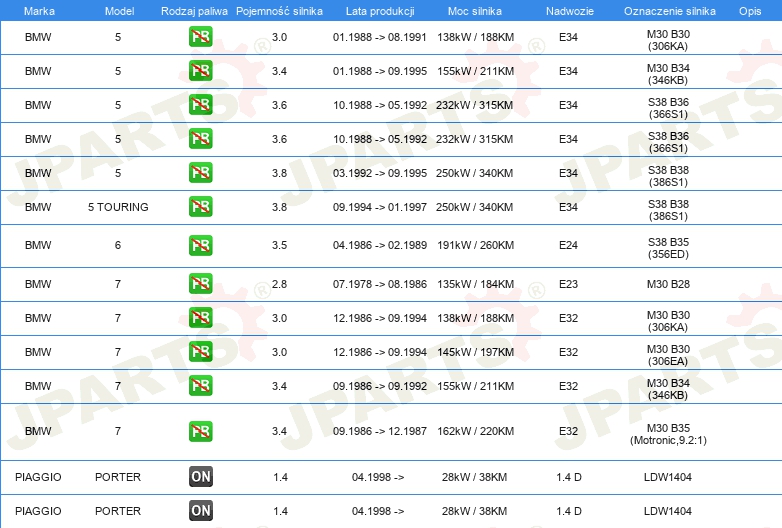782x528 pixels.
Task: Click the Moc silnika column header
Action: pyautogui.click(x=475, y=11)
